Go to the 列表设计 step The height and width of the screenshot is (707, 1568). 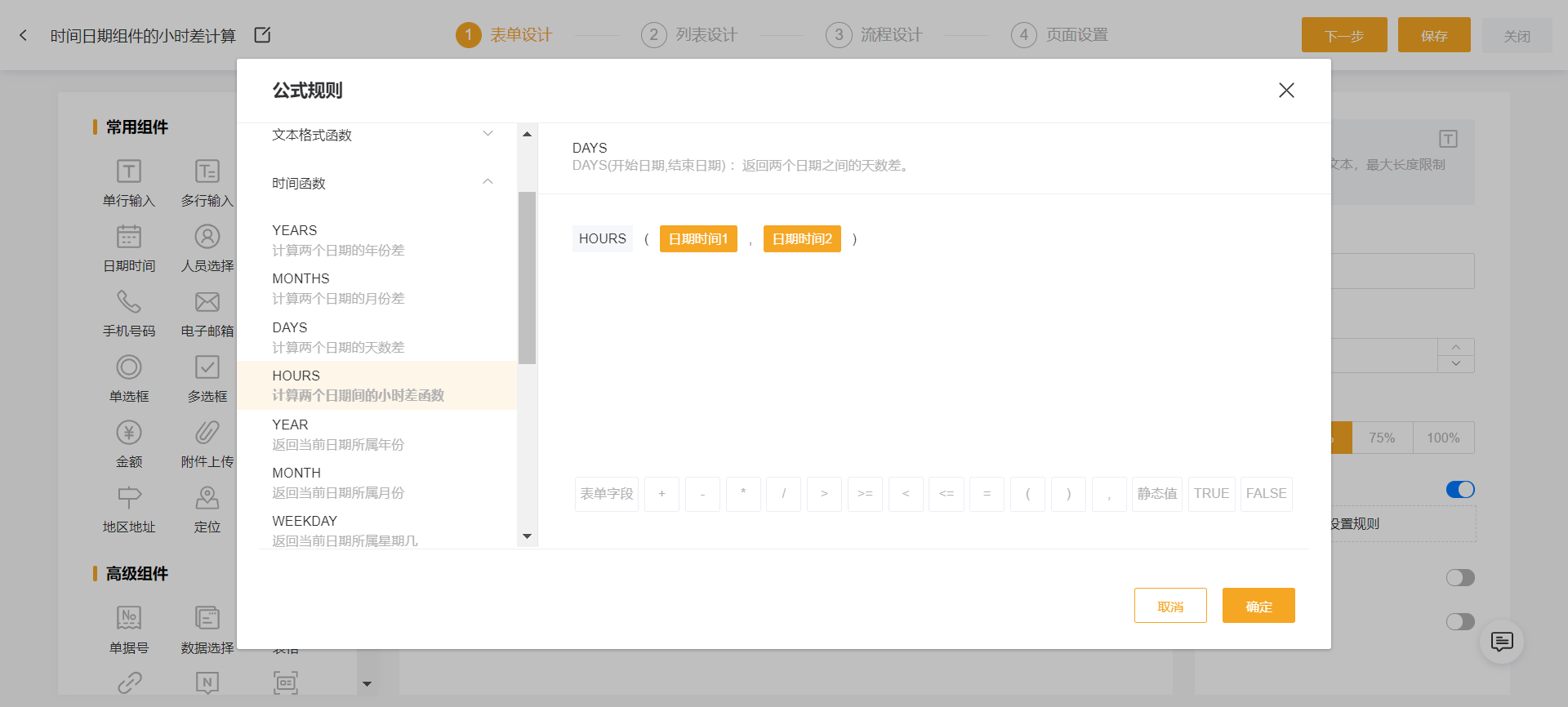689,35
